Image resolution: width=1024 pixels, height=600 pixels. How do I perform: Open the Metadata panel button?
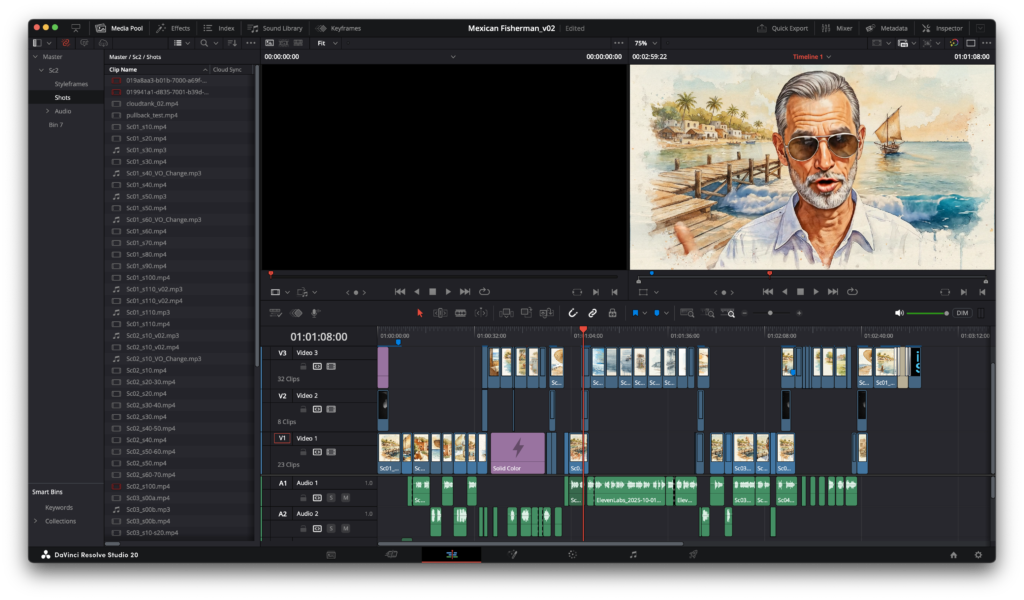click(886, 28)
